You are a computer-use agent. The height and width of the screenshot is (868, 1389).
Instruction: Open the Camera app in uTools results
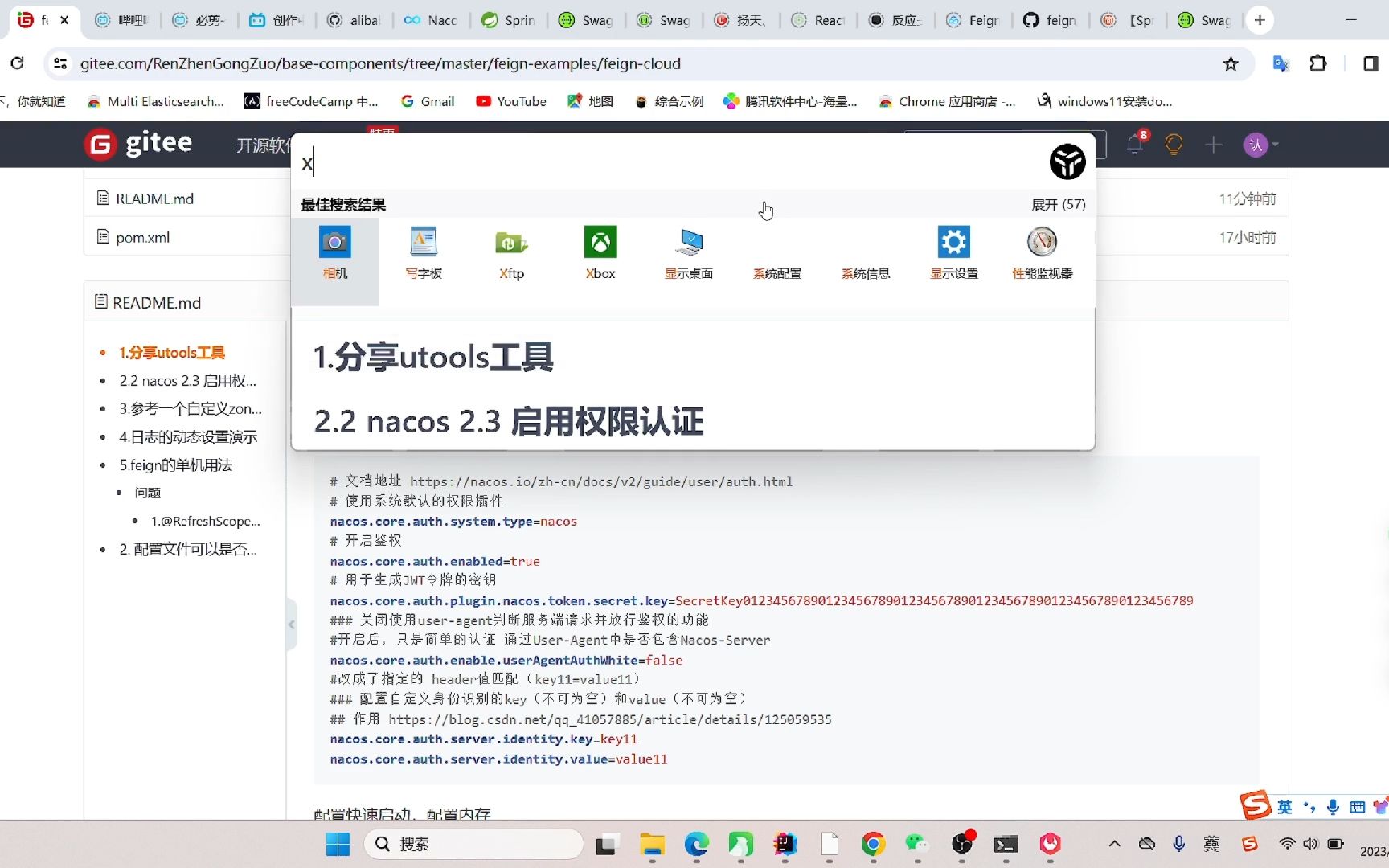[x=334, y=253]
